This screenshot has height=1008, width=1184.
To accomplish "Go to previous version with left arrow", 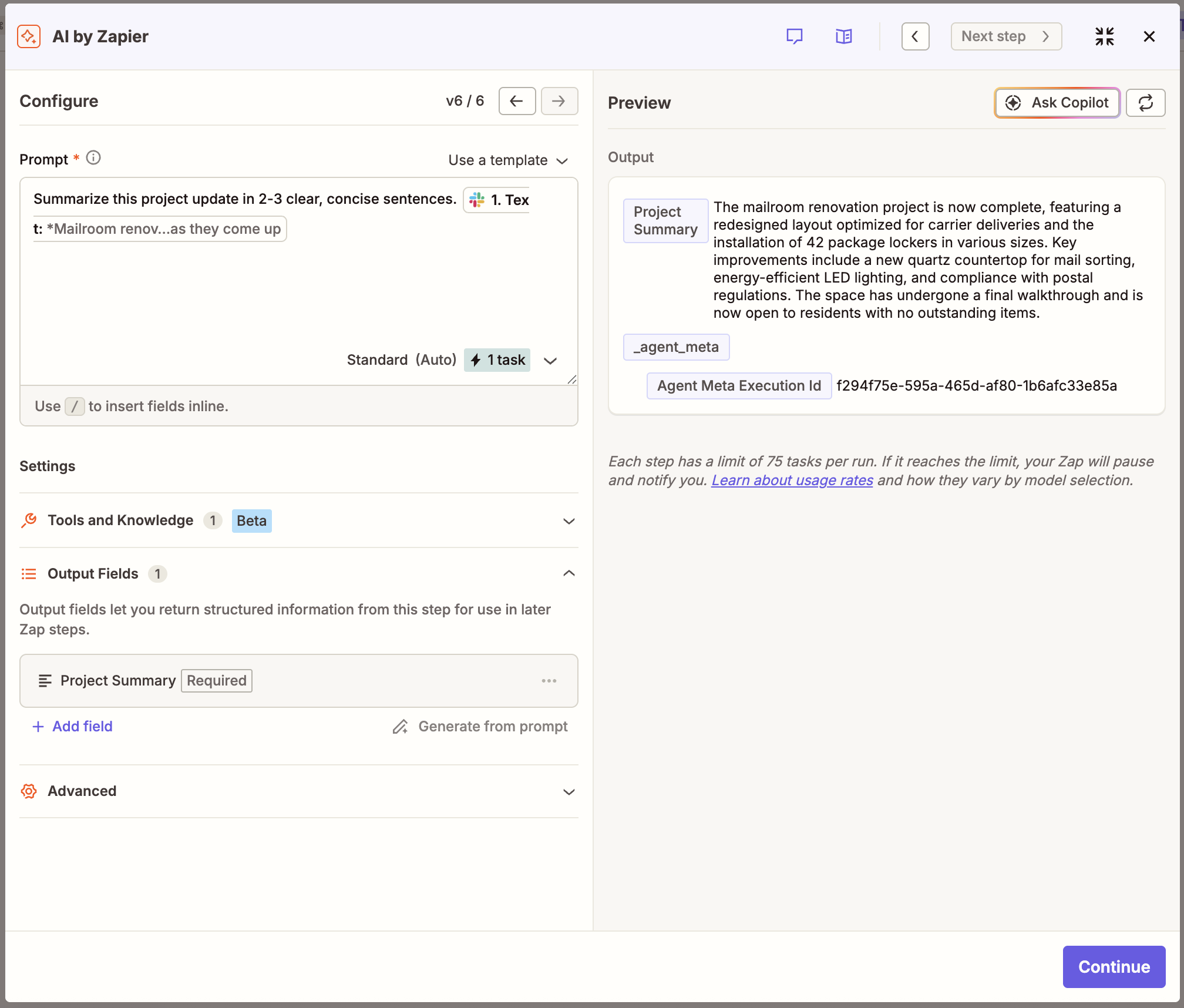I will click(517, 101).
